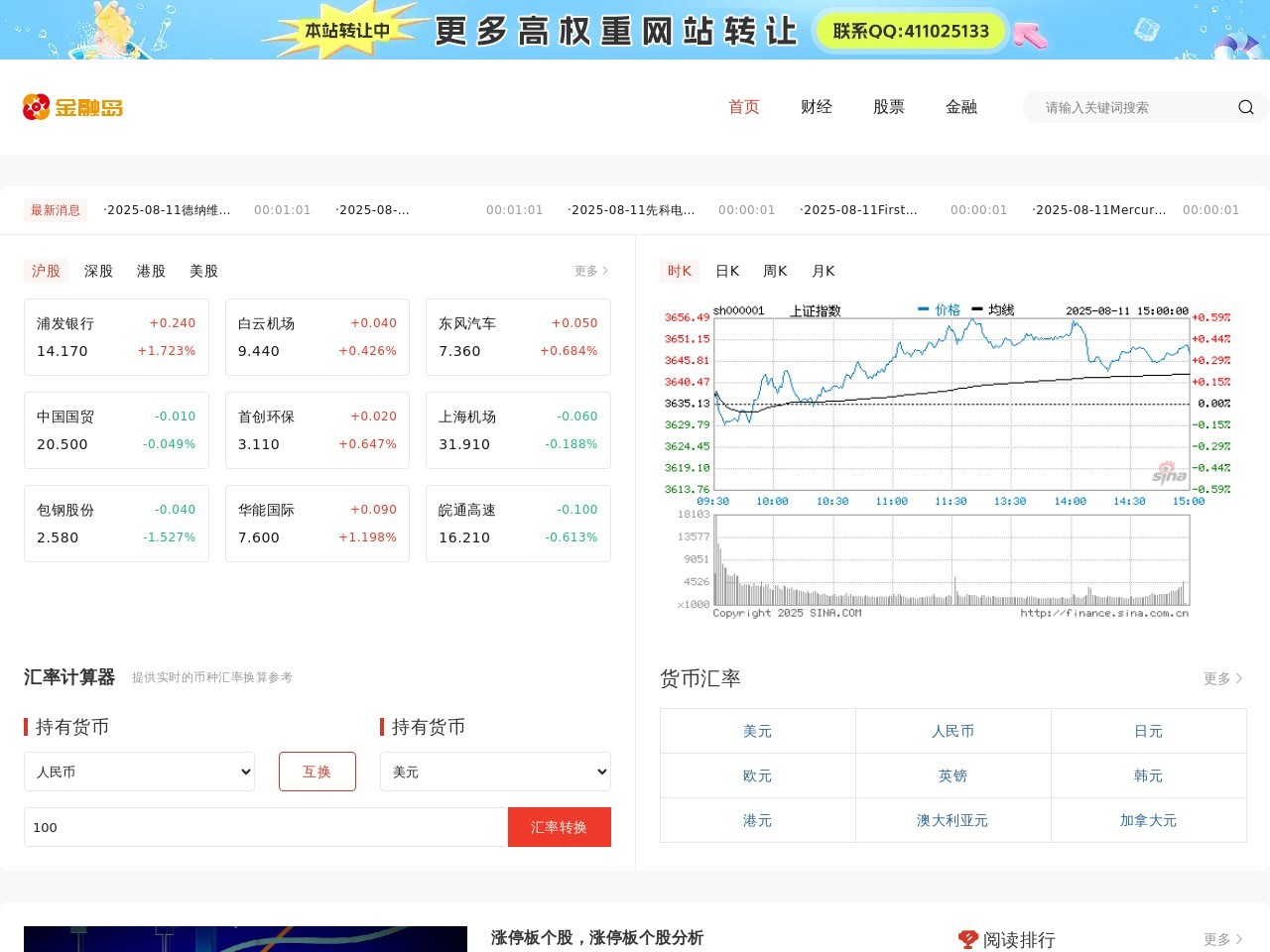Click the search magnifier icon
Image resolution: width=1270 pixels, height=952 pixels.
point(1245,107)
